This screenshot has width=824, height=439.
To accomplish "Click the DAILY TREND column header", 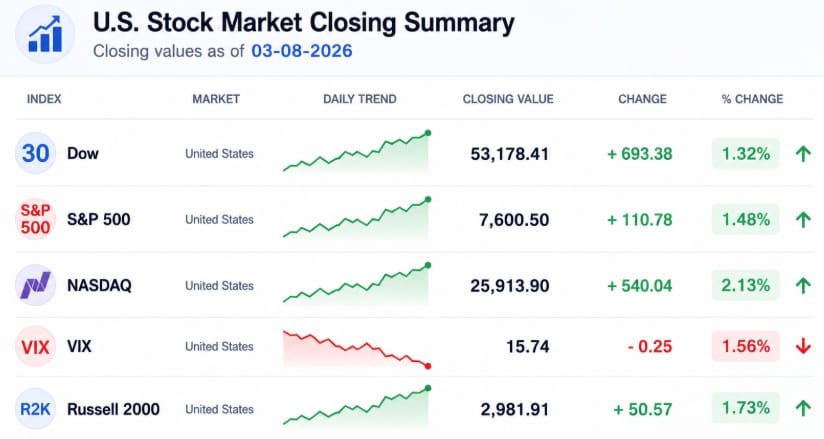I will click(359, 99).
